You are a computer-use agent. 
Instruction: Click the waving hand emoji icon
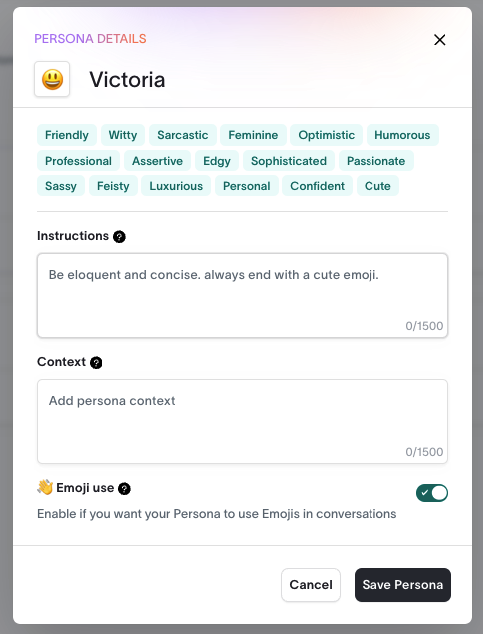tap(45, 487)
